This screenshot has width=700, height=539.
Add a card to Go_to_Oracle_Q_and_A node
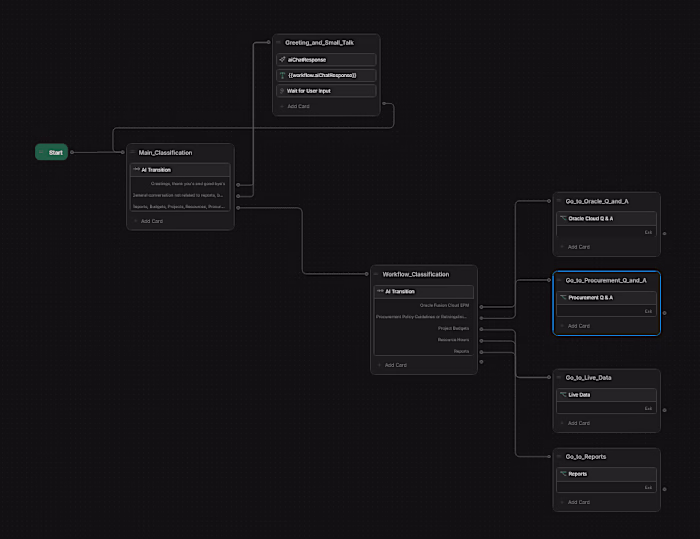[x=575, y=247]
